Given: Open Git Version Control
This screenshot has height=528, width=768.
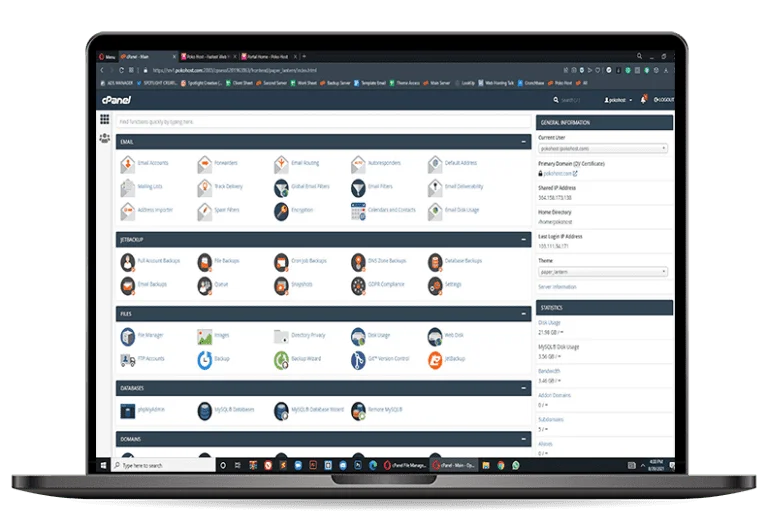Looking at the screenshot, I should pyautogui.click(x=359, y=359).
